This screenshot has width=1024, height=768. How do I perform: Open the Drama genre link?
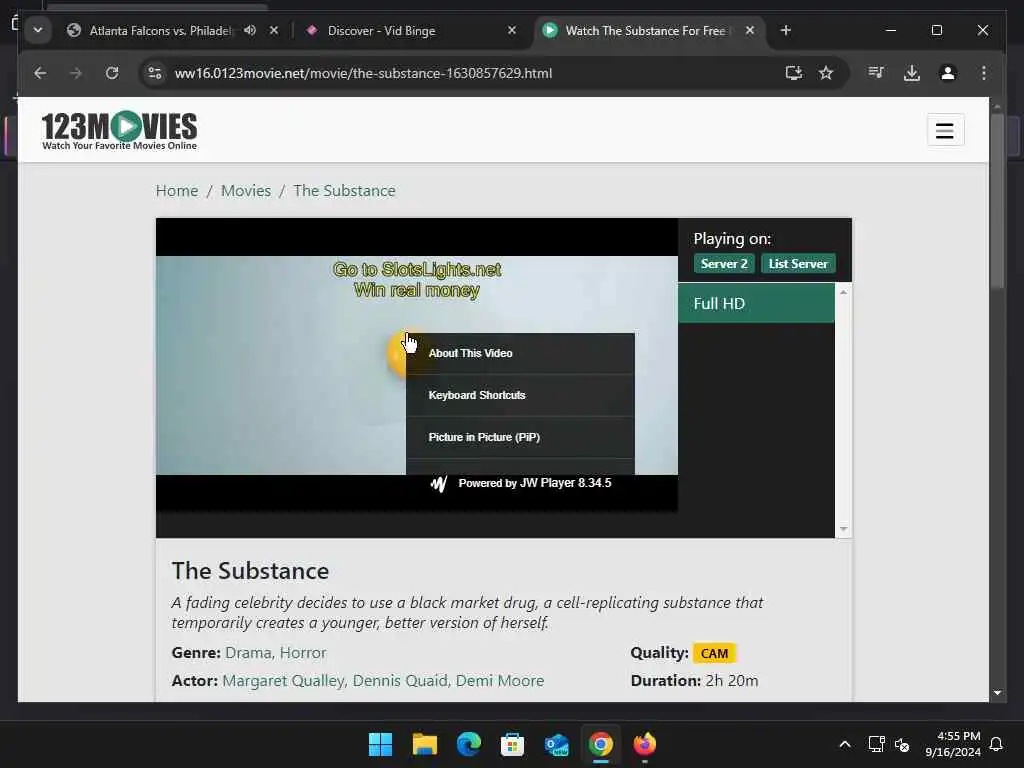pyautogui.click(x=248, y=652)
